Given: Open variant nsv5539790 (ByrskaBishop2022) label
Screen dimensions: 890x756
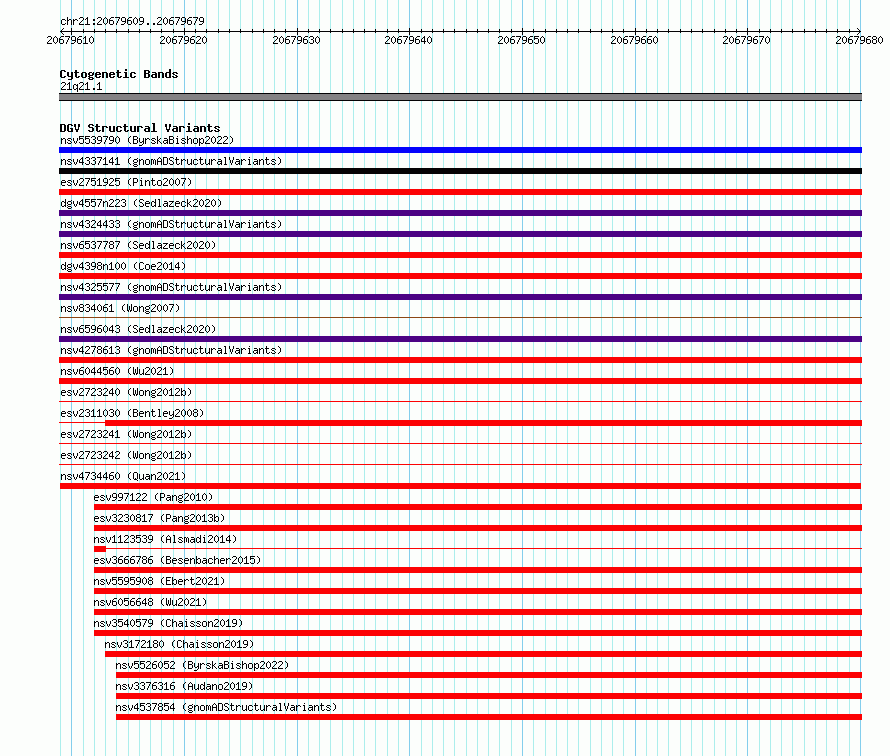Looking at the screenshot, I should click(x=147, y=140).
